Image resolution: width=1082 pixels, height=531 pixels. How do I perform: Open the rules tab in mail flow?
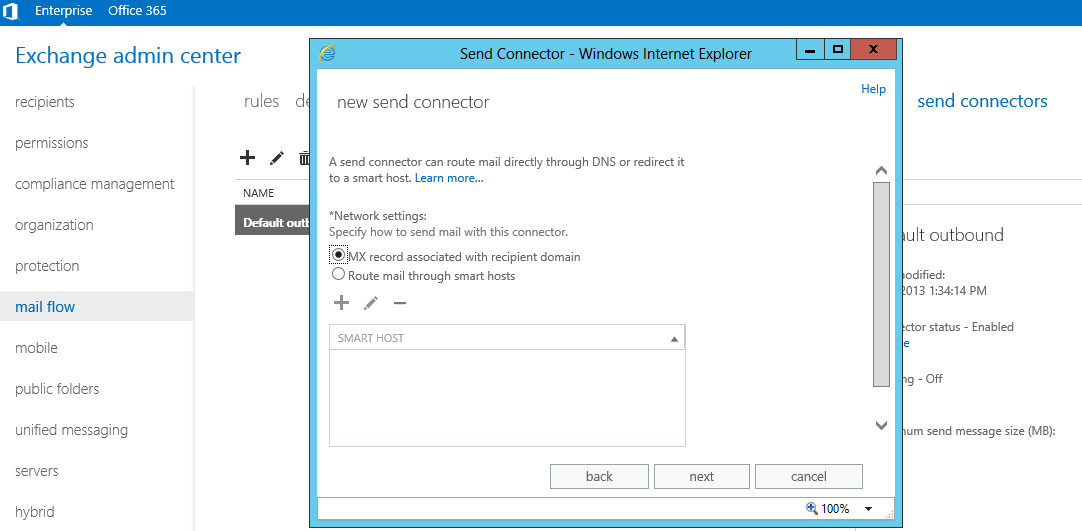tap(262, 101)
